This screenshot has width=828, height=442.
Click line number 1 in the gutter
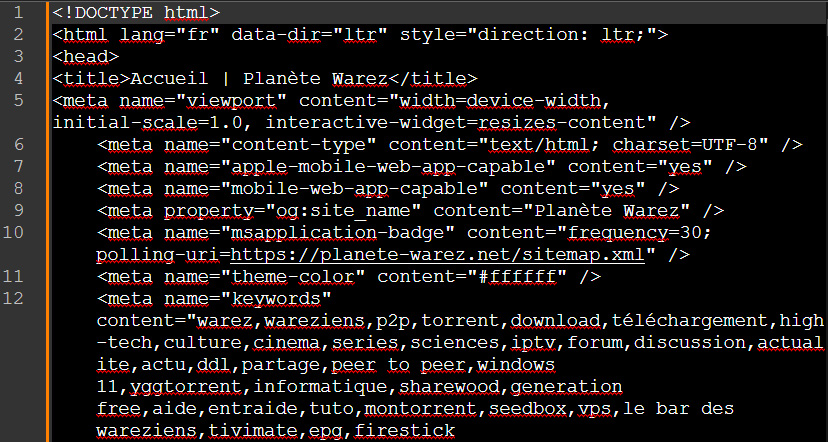pos(18,12)
